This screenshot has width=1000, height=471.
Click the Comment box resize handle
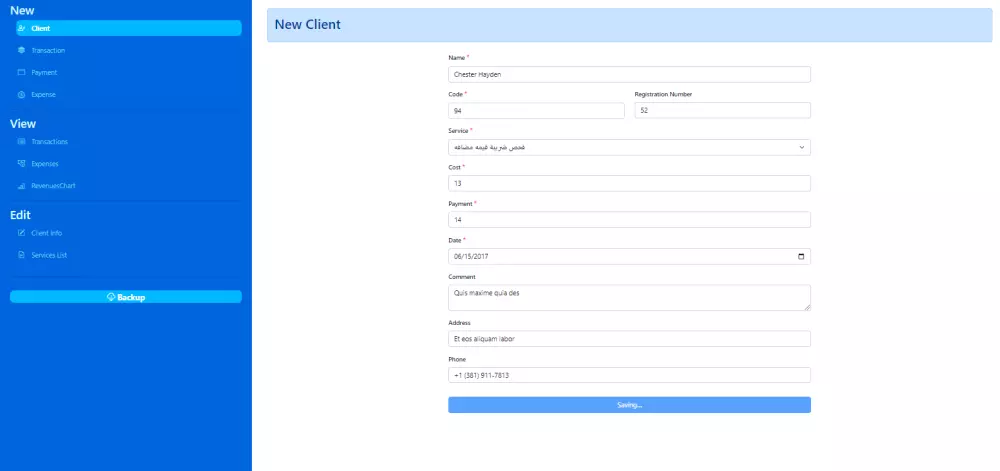[x=807, y=307]
